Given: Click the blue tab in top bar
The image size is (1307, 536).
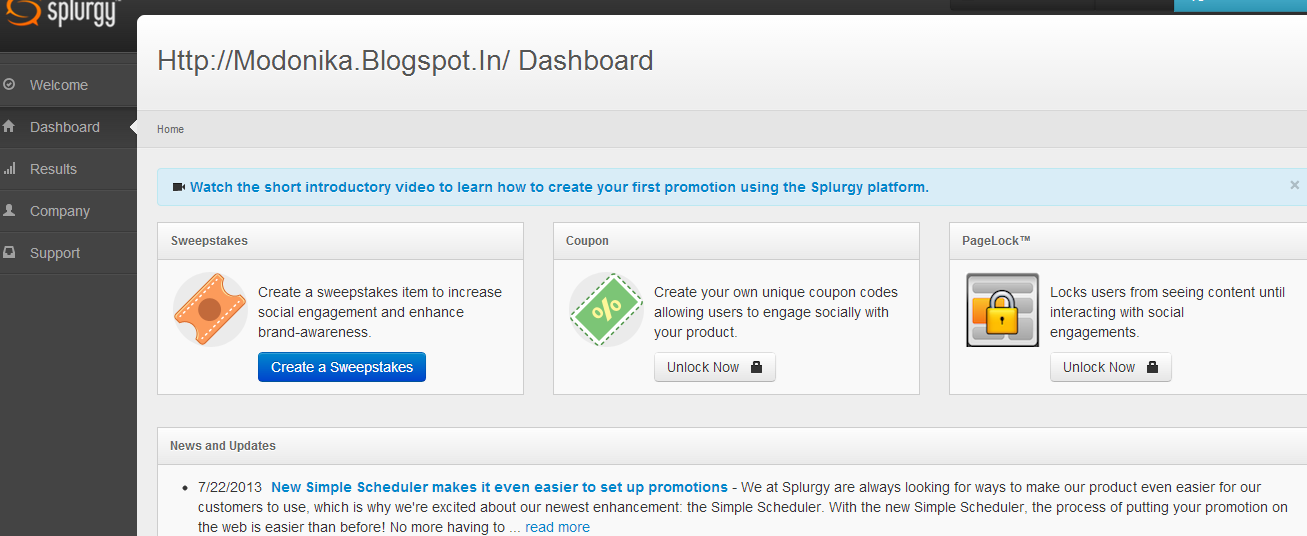Looking at the screenshot, I should [x=1240, y=4].
